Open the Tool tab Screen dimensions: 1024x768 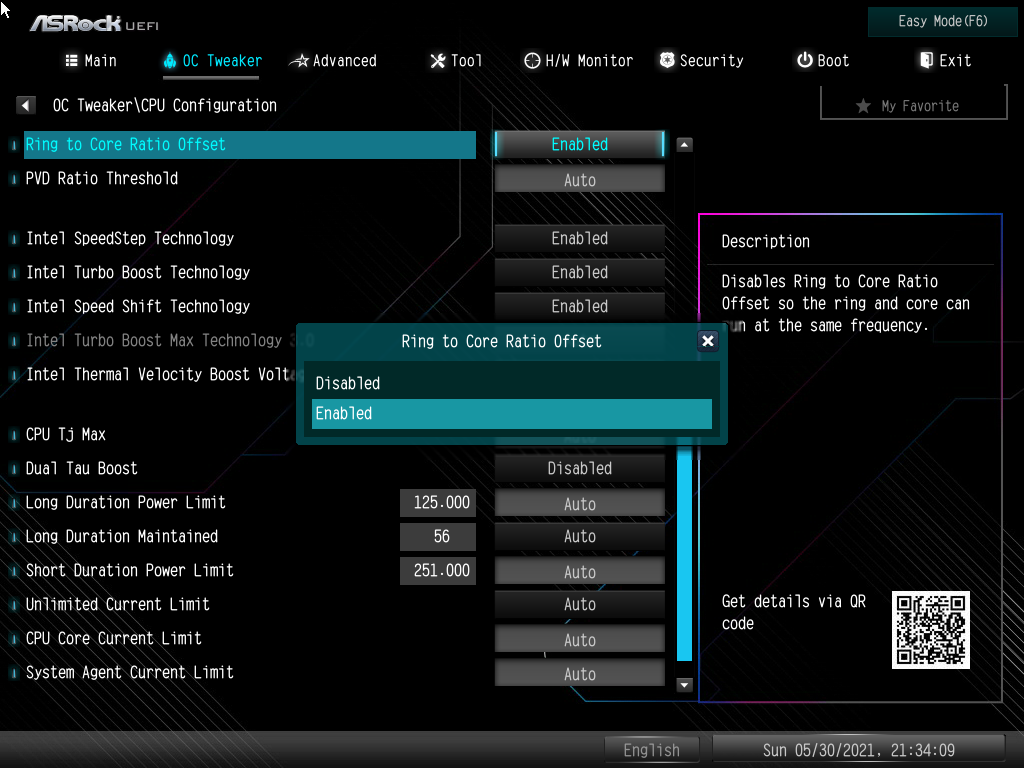tap(456, 61)
